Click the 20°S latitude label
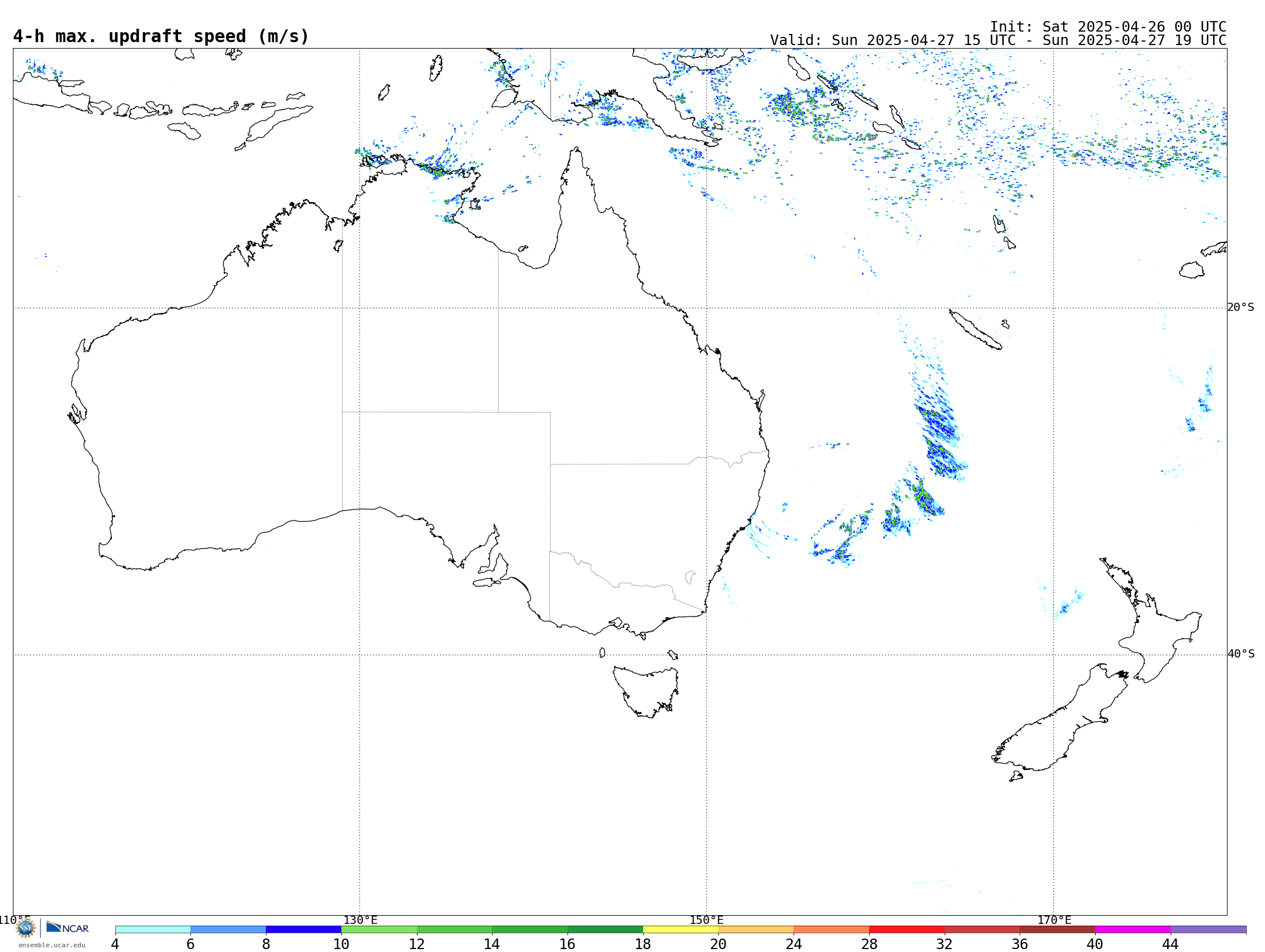Viewport: 1265px width, 952px height. 1241,307
